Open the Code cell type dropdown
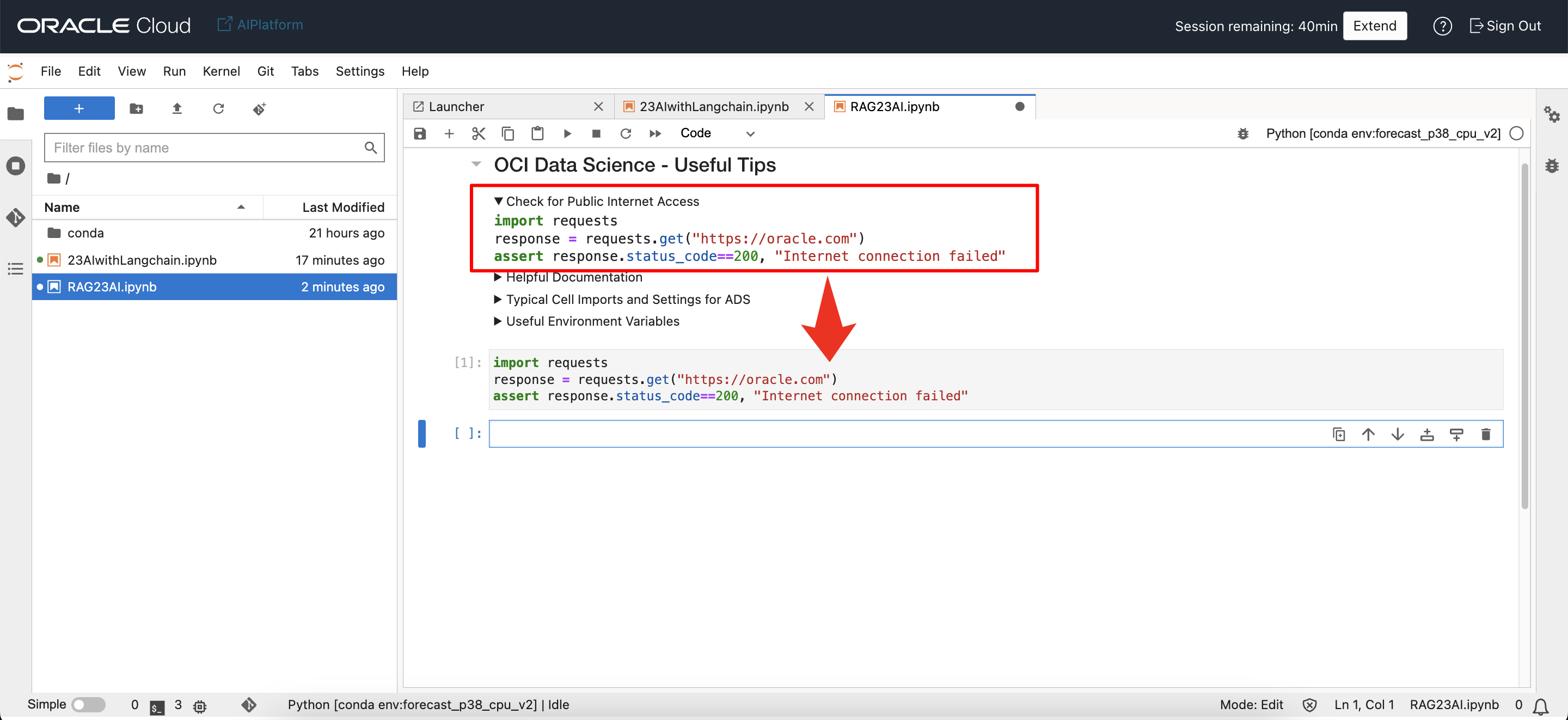This screenshot has height=720, width=1568. pyautogui.click(x=716, y=133)
